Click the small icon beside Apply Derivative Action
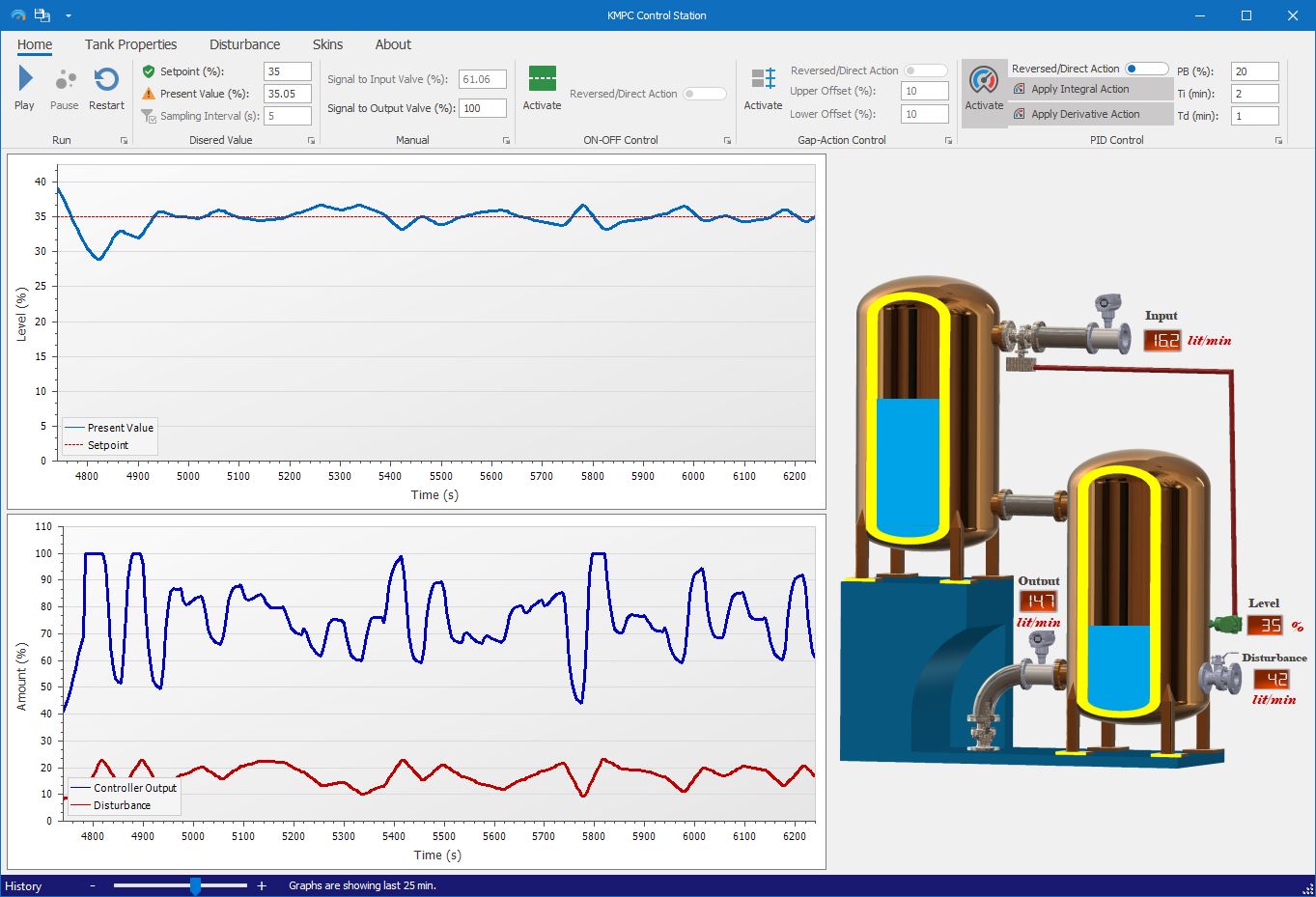The width and height of the screenshot is (1316, 897). [1020, 114]
